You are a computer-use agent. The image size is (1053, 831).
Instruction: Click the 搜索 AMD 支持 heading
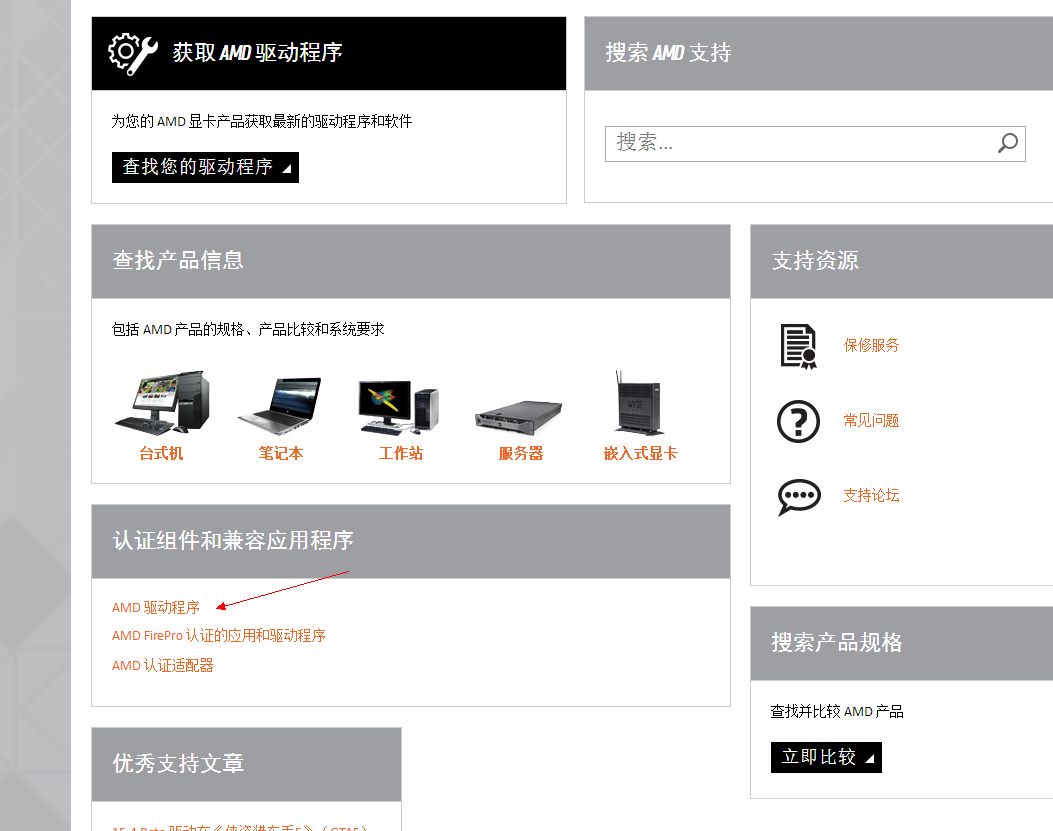click(x=668, y=52)
